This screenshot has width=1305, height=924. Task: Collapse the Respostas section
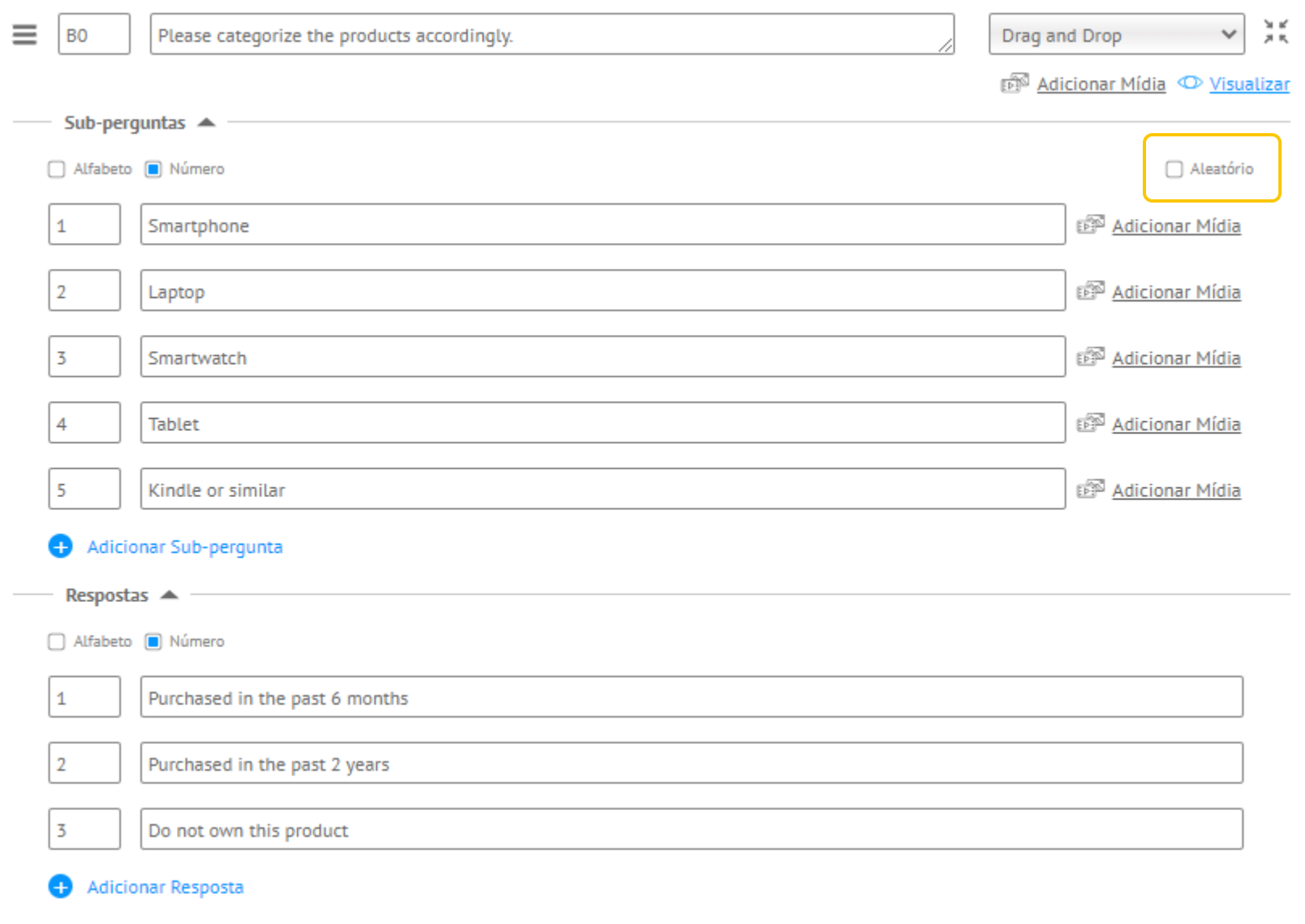click(169, 595)
